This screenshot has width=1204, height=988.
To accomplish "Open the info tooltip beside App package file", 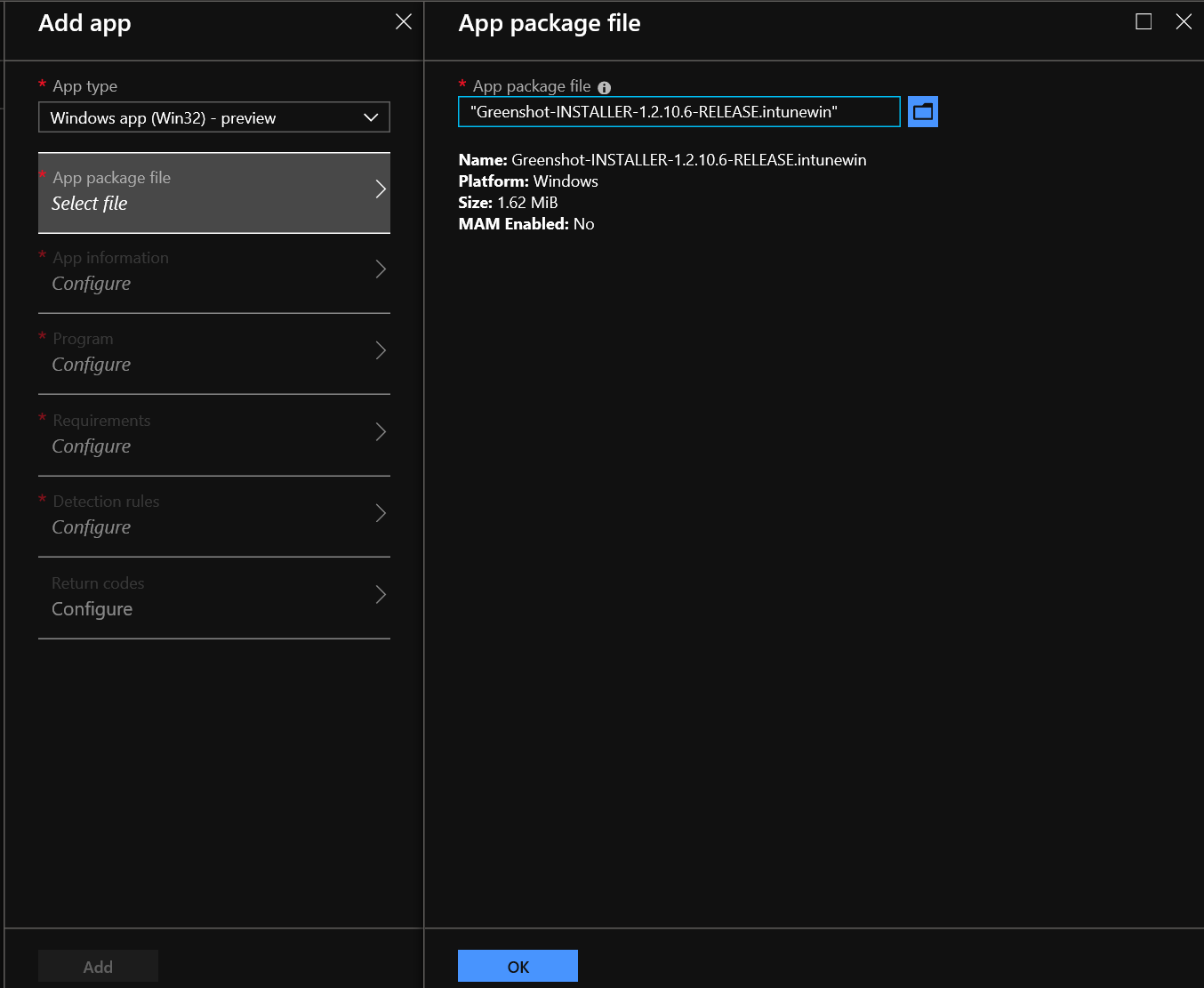I will (x=605, y=87).
